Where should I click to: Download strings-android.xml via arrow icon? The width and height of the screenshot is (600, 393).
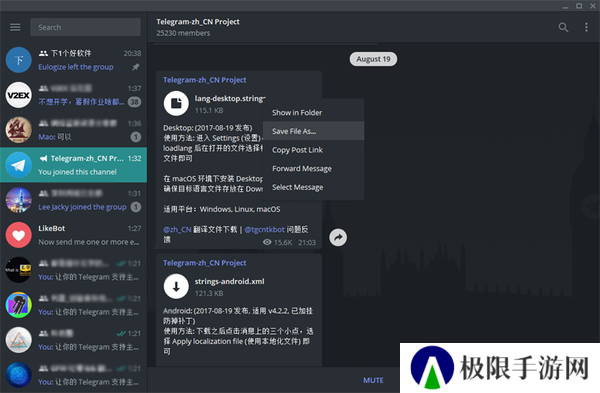click(x=176, y=286)
